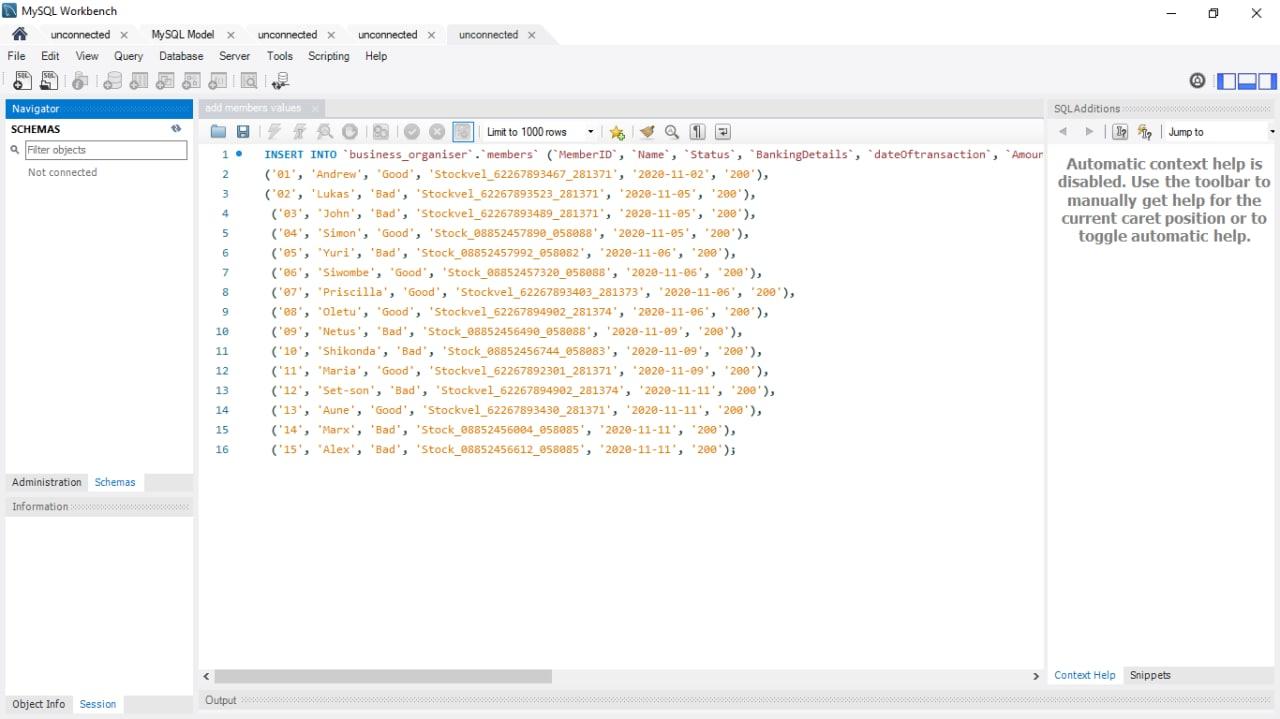
Task: Switch to the Snippets panel
Action: coord(1150,675)
